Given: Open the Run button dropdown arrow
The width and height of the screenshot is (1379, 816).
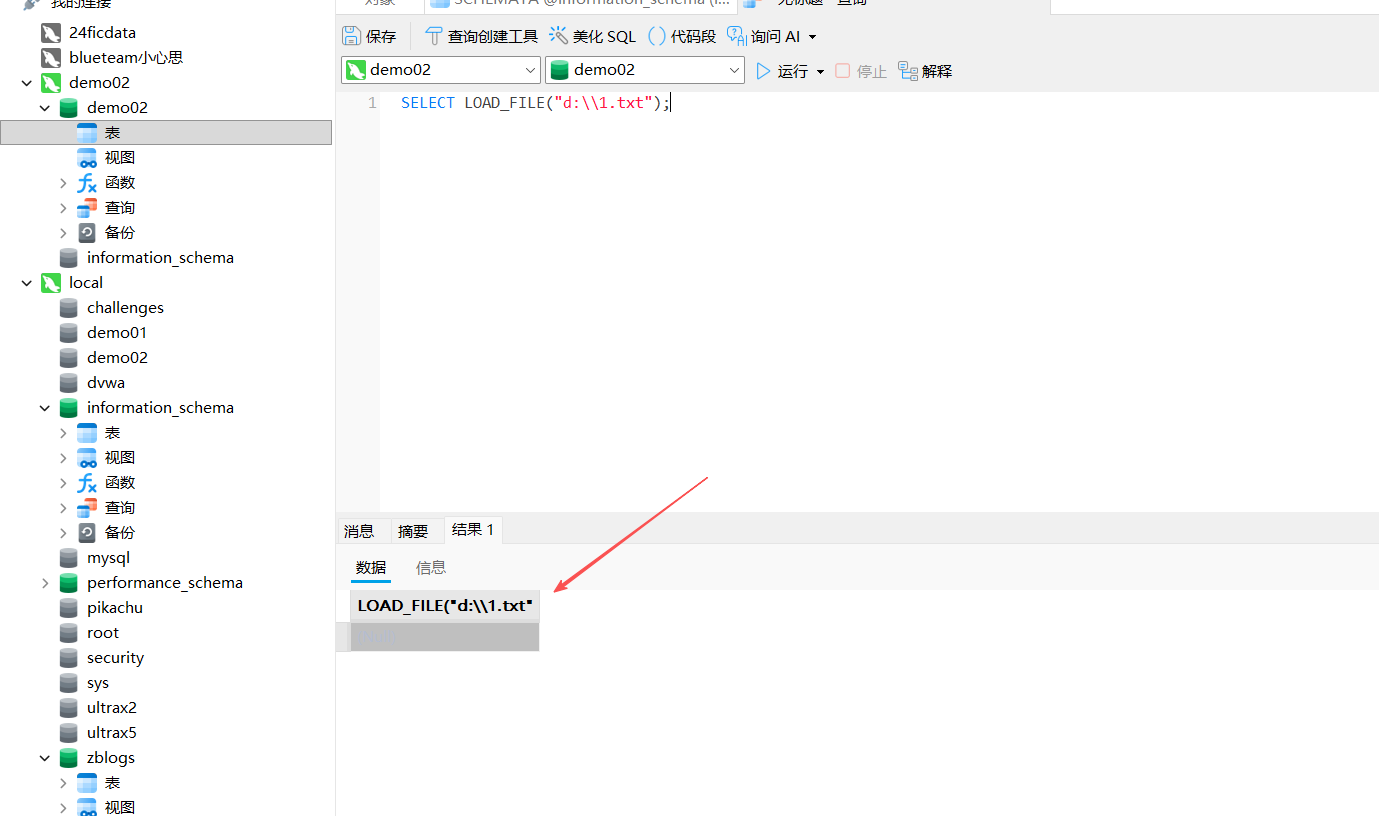Looking at the screenshot, I should (x=820, y=72).
